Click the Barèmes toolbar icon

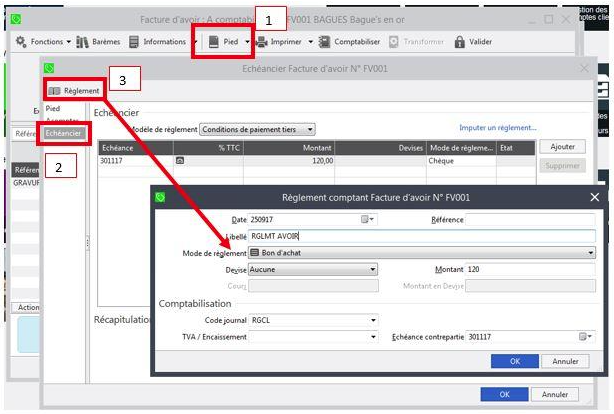click(x=84, y=42)
